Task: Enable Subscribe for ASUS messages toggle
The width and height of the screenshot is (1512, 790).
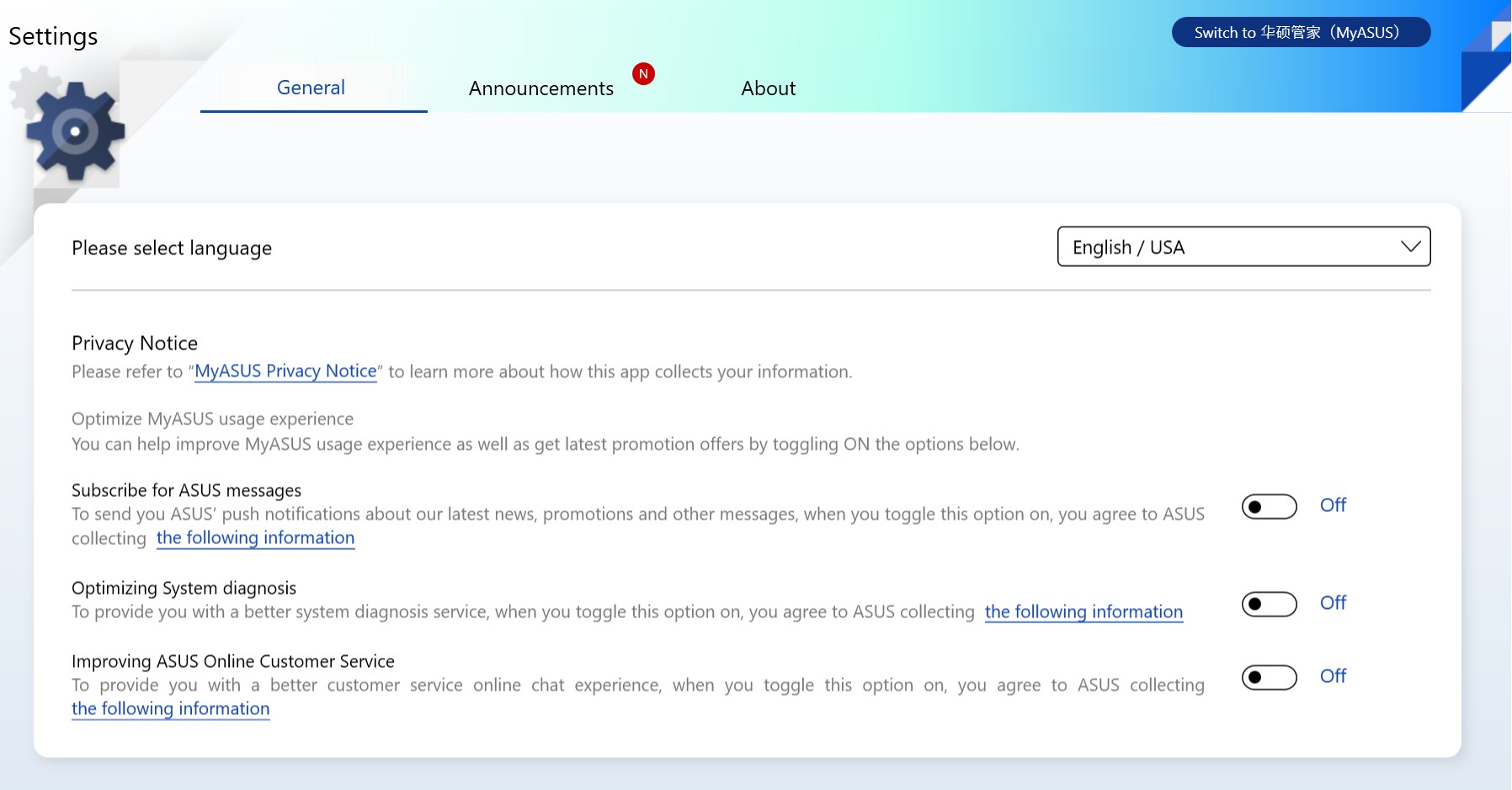Action: 1269,506
